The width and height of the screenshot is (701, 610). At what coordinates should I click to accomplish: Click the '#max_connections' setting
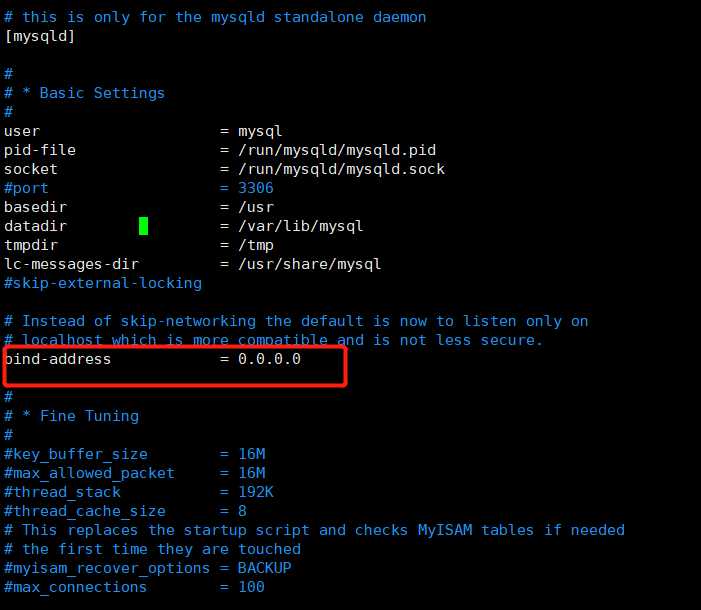click(75, 587)
